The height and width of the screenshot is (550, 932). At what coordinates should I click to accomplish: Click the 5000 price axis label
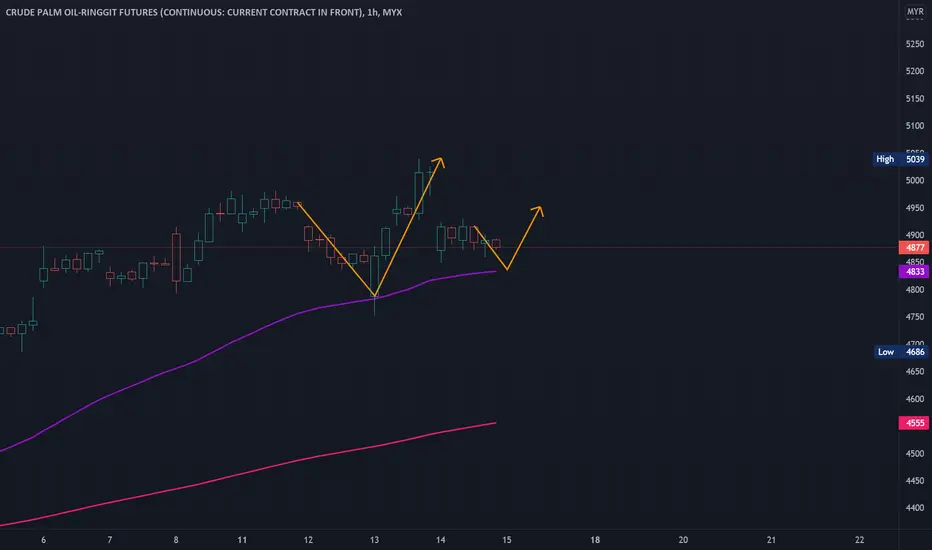pos(915,181)
